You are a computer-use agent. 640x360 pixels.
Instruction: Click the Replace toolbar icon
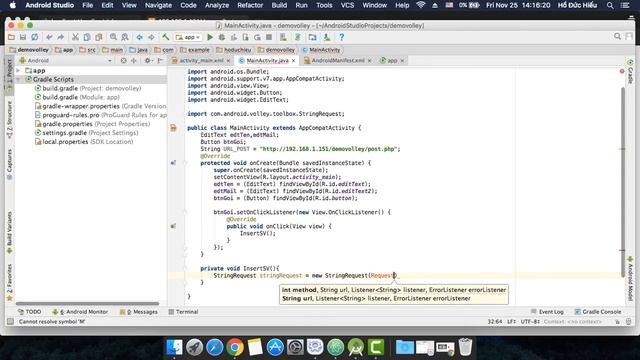[125, 37]
